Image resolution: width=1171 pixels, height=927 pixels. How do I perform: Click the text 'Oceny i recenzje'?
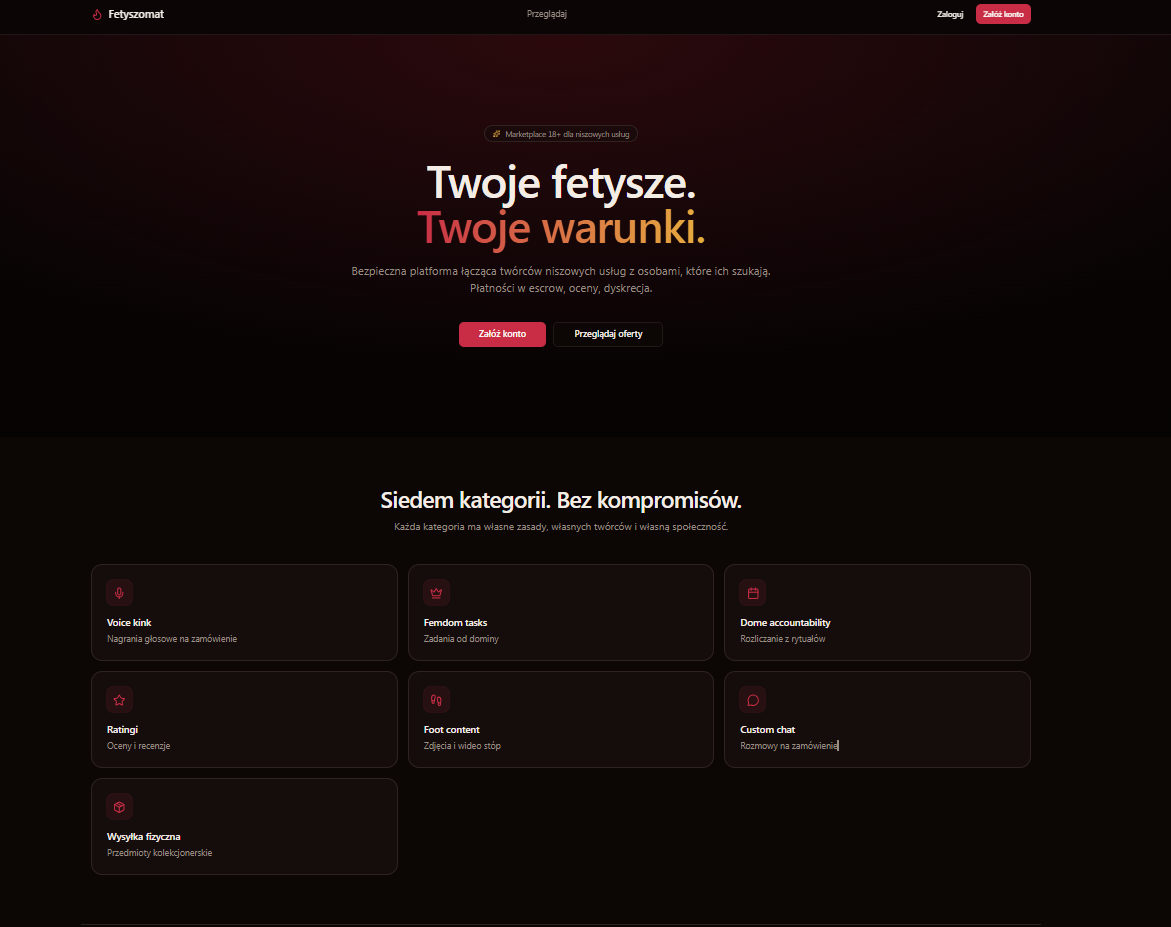138,745
